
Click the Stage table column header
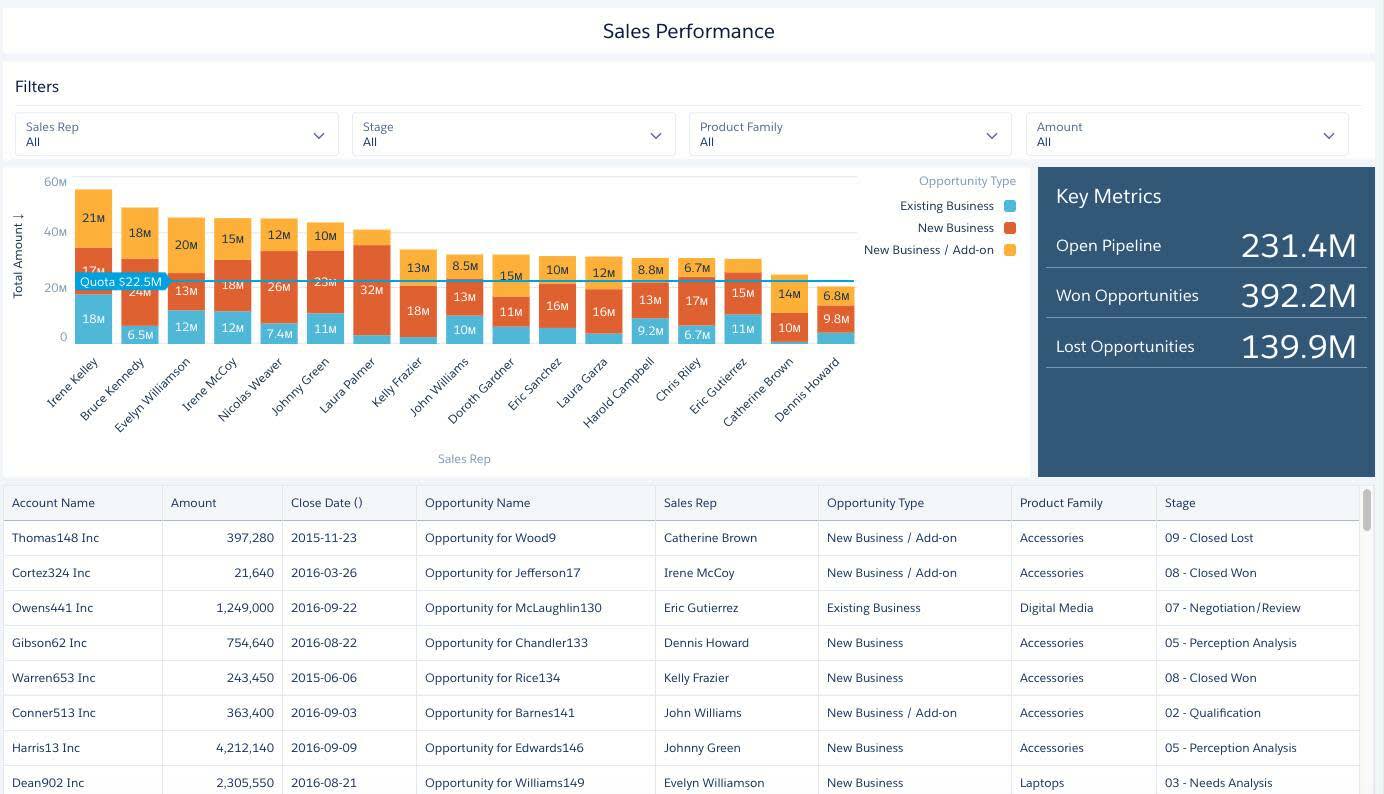(x=1258, y=503)
